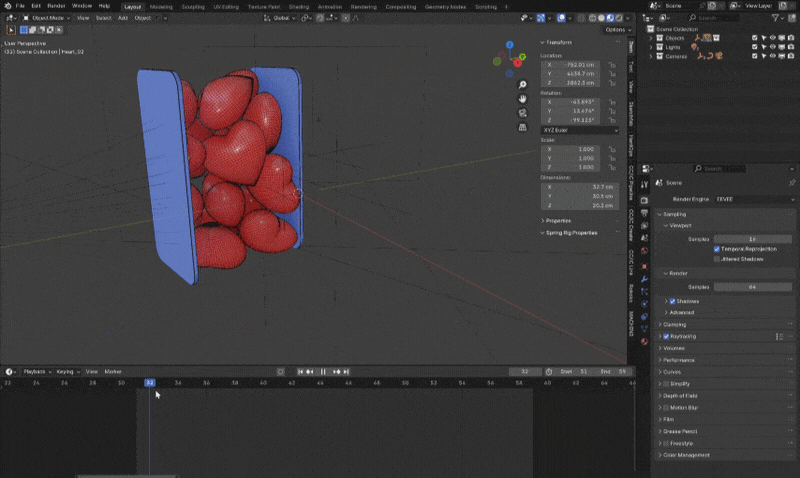Enable the Jittered Shadows checkbox

click(717, 259)
